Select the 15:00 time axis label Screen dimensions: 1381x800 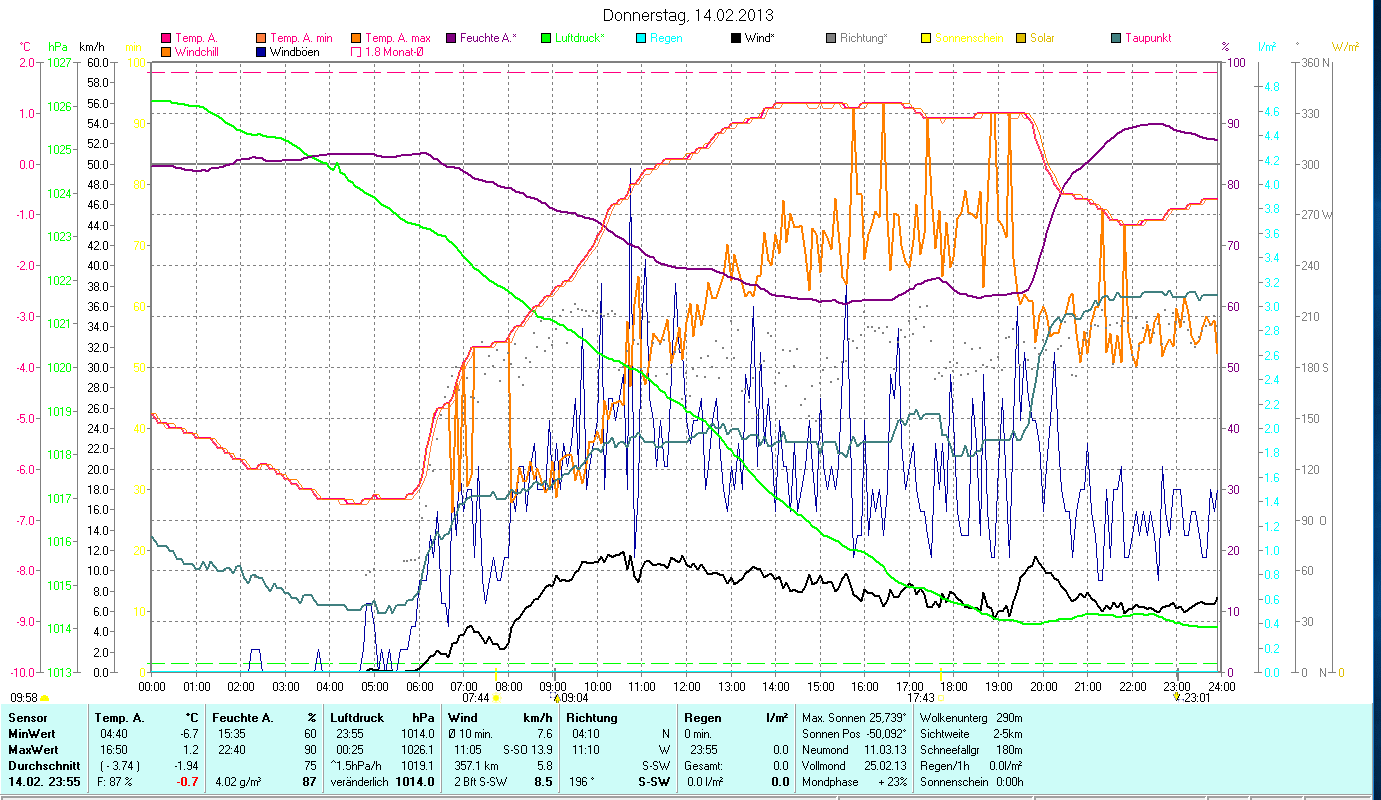click(819, 687)
